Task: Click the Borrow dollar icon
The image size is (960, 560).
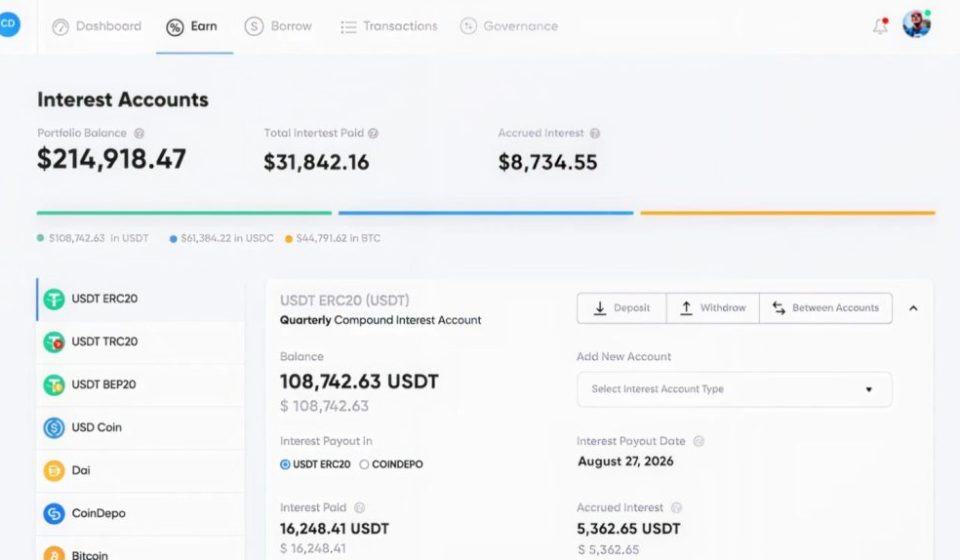Action: [x=254, y=26]
